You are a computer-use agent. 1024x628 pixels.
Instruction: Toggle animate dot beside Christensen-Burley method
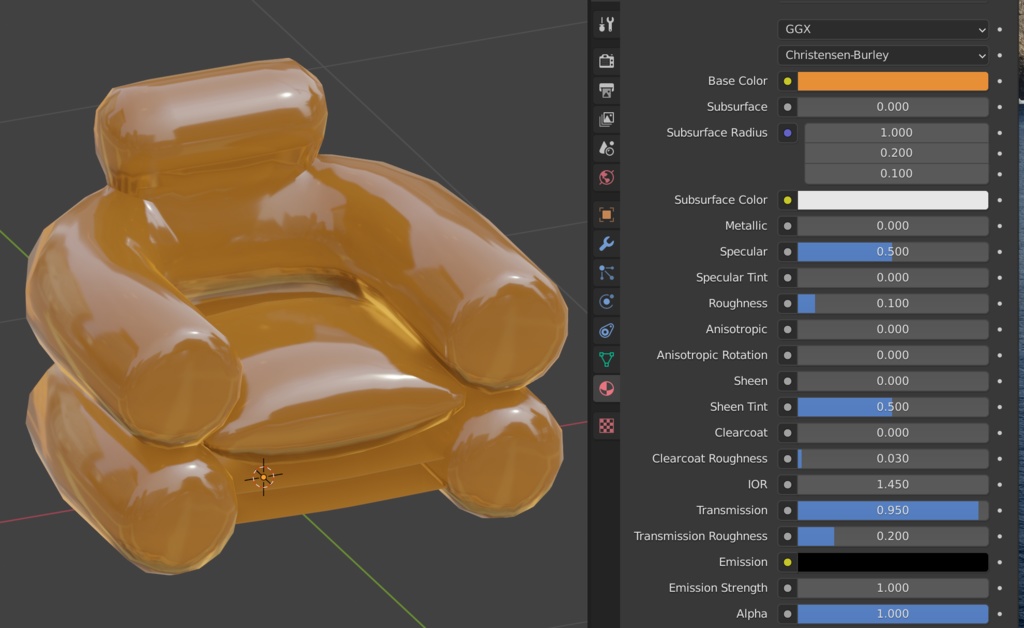(x=1000, y=55)
